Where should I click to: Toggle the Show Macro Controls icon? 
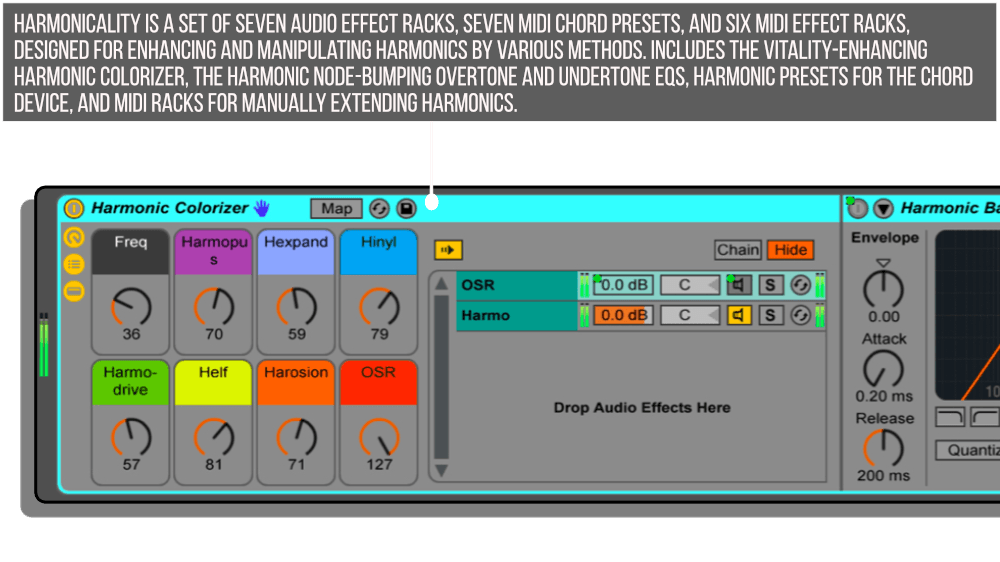coord(74,237)
